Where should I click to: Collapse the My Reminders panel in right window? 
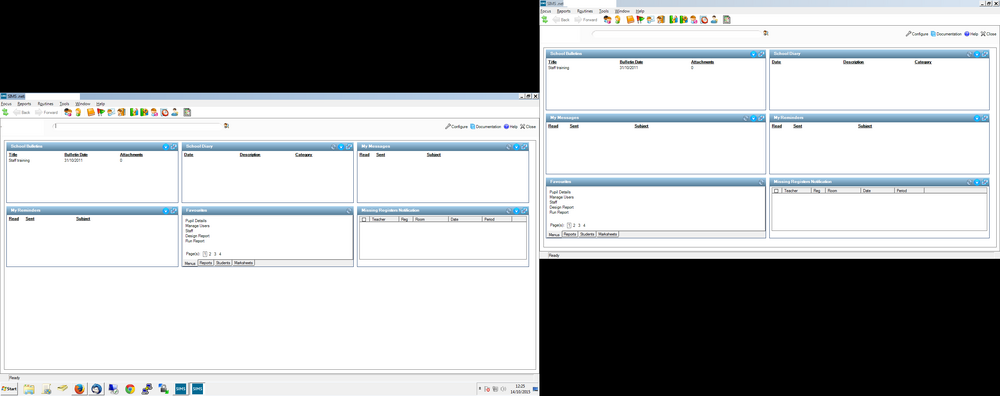[976, 118]
